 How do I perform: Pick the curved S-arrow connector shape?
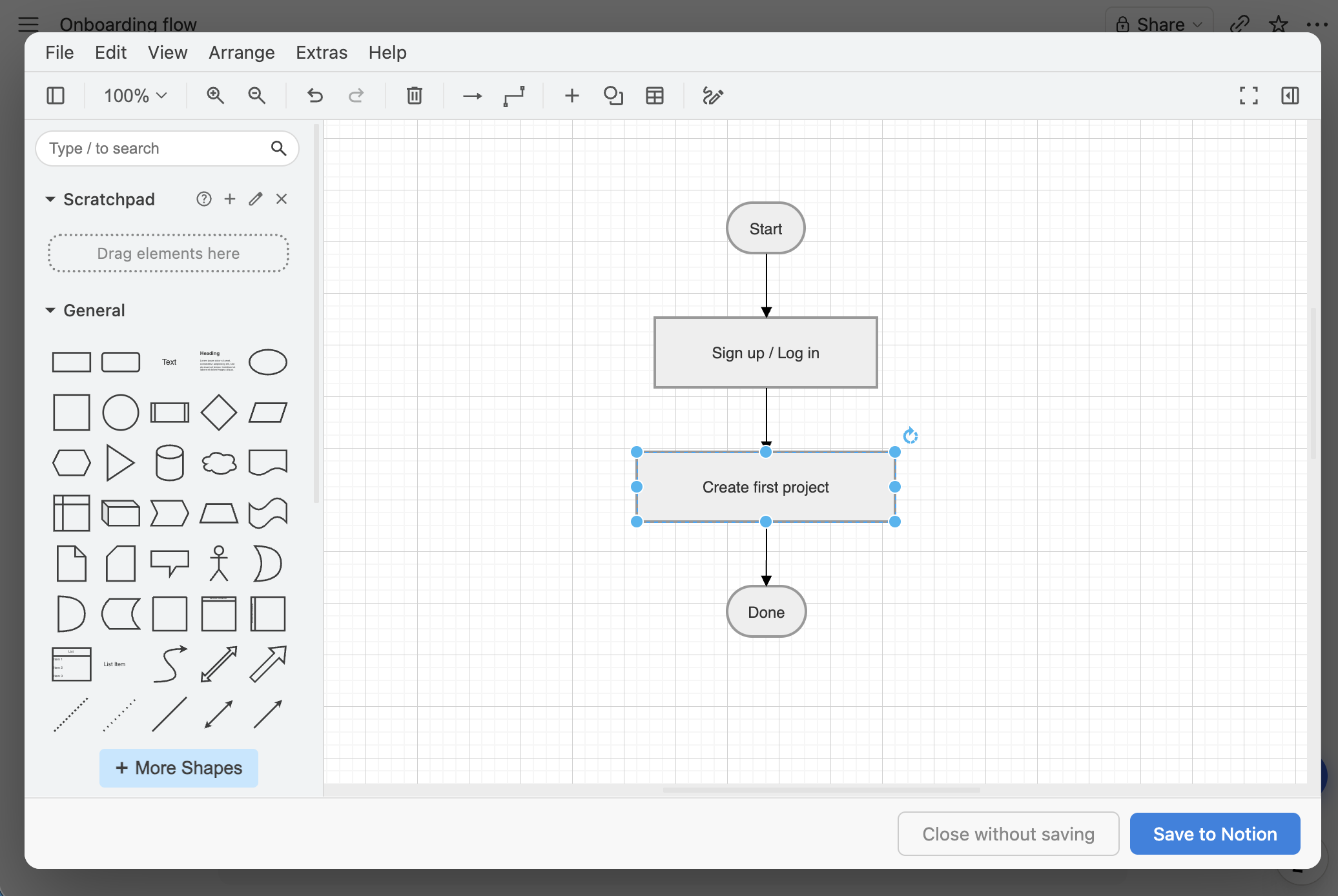[170, 664]
